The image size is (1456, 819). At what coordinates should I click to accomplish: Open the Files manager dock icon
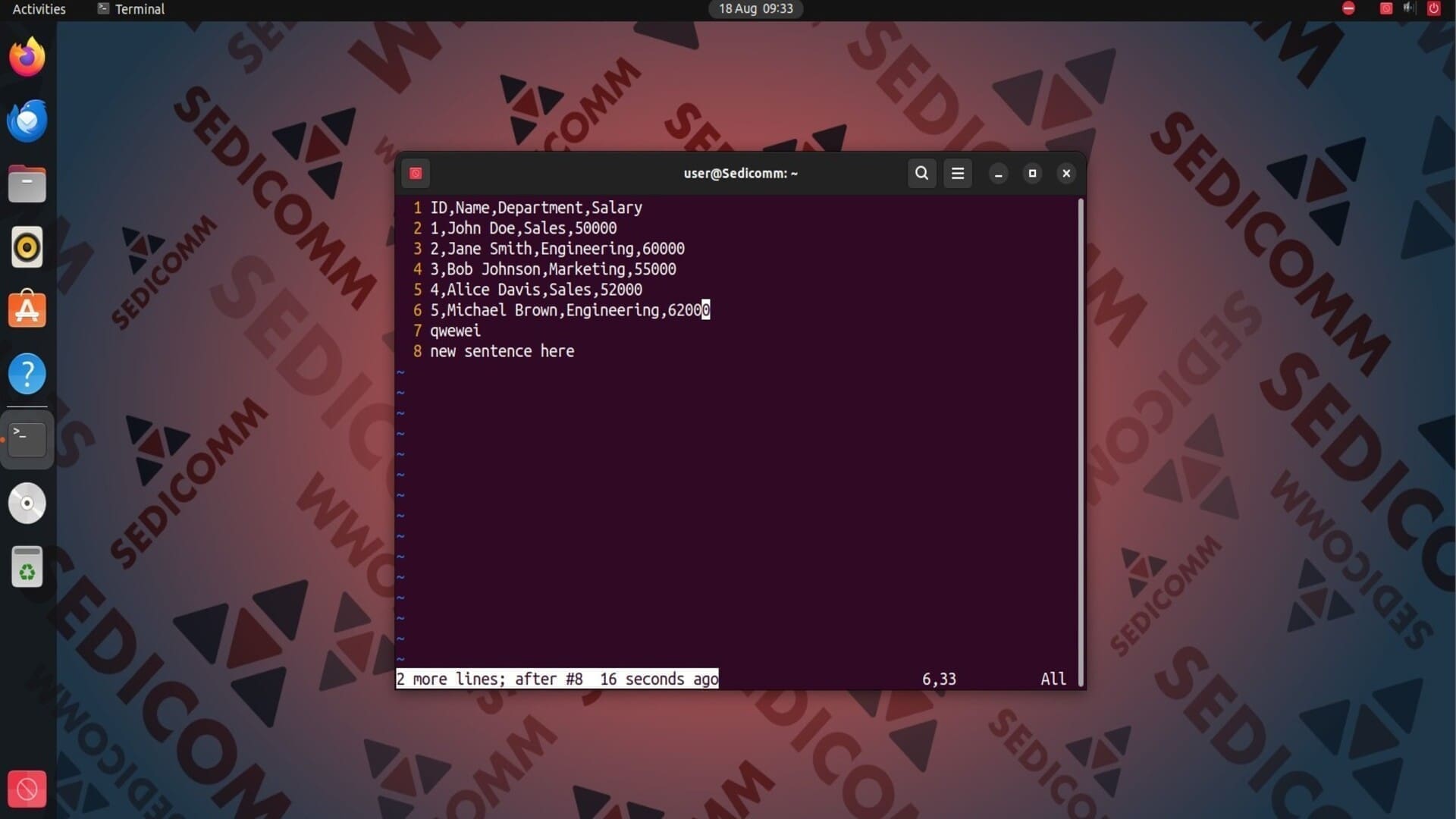click(27, 184)
